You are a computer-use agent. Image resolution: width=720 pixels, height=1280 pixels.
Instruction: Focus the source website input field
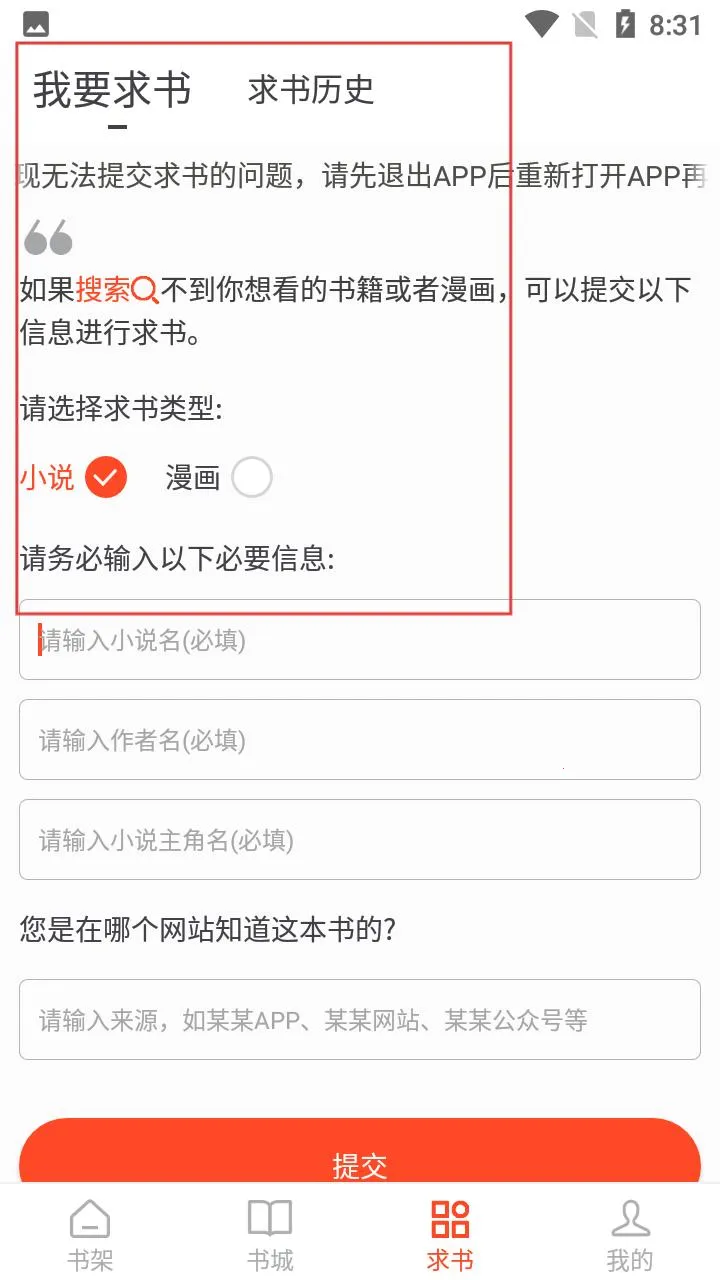pos(360,1020)
